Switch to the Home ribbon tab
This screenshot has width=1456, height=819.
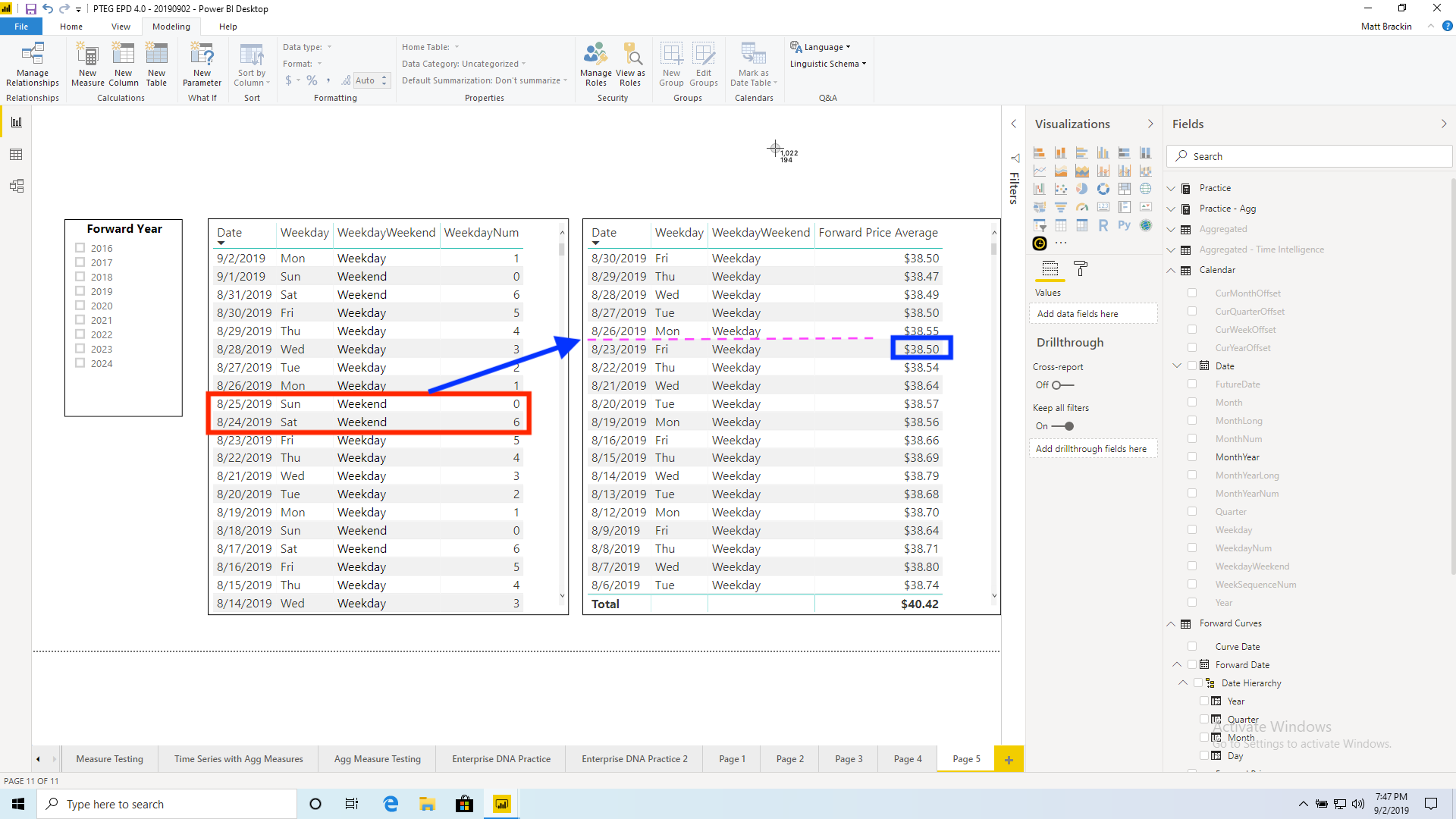pyautogui.click(x=71, y=27)
